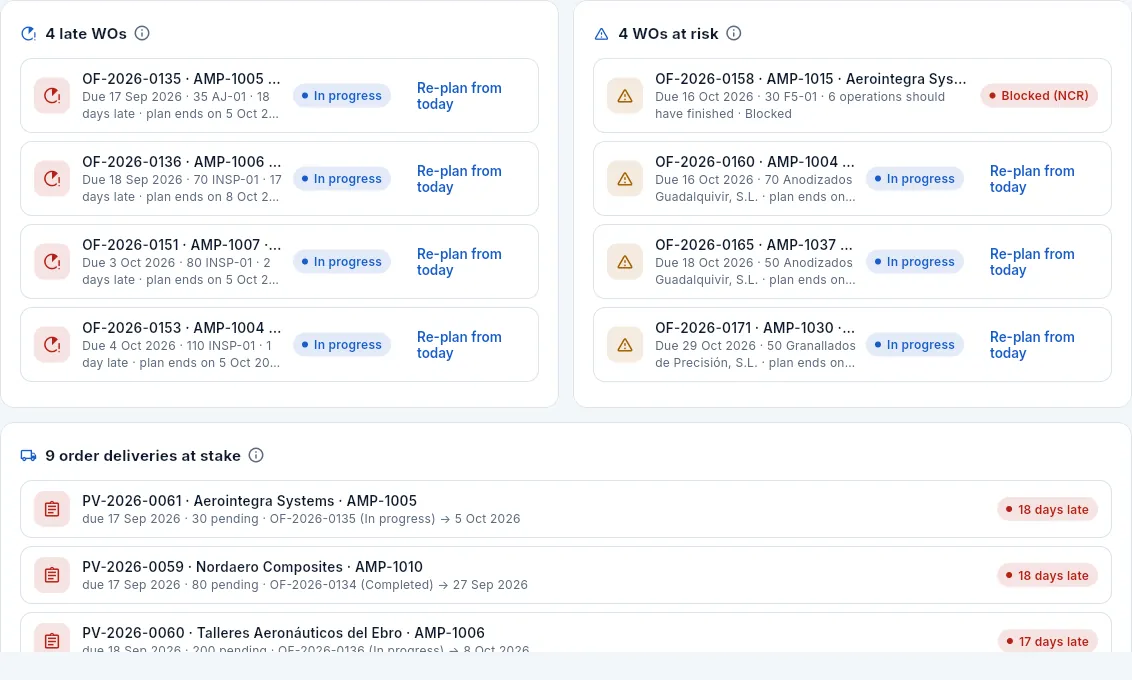Click the warning triangle icon for OF-2026-0158
Viewport: 1132px width, 680px height.
tap(625, 96)
